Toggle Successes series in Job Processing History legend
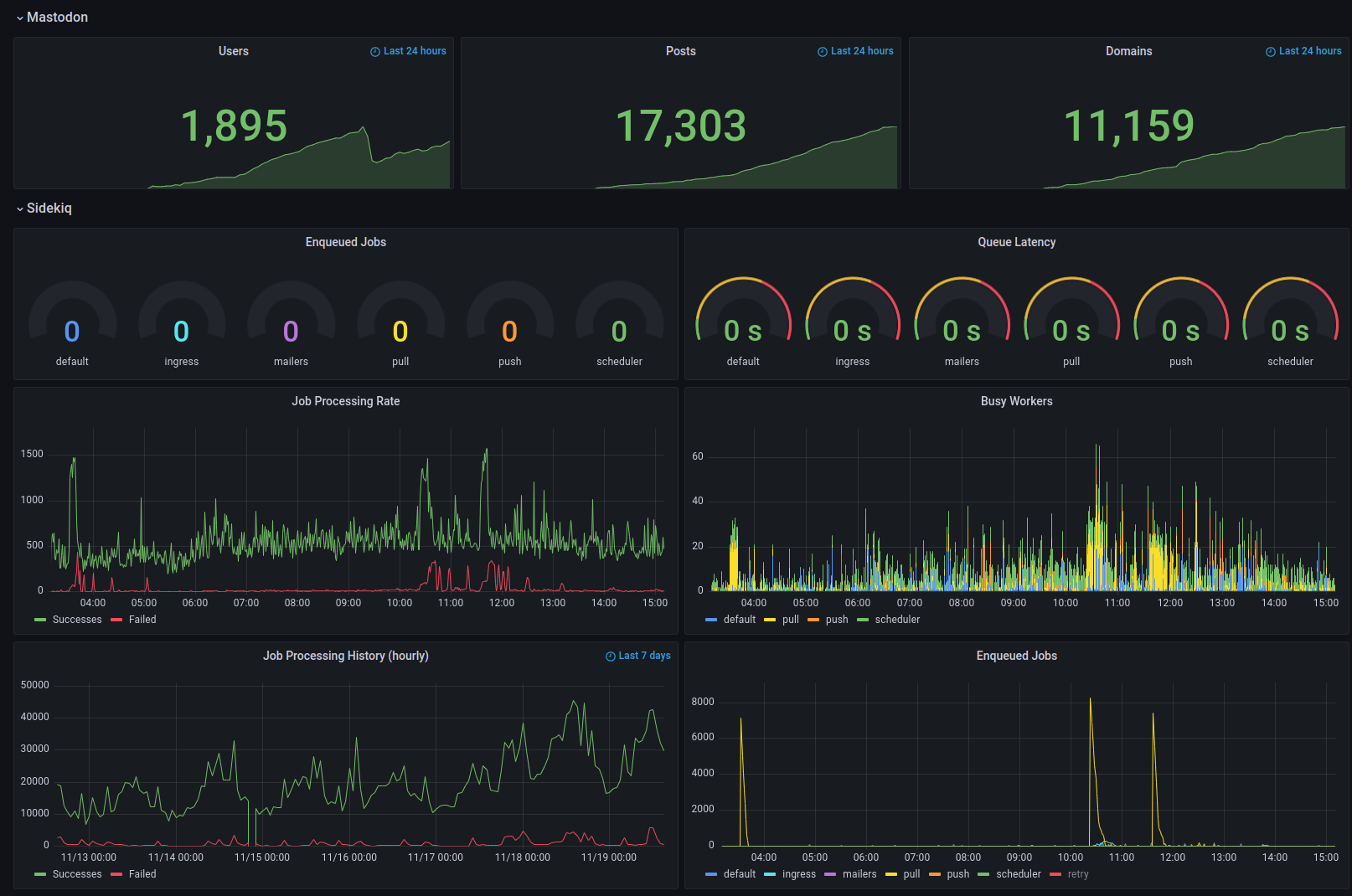The image size is (1352, 896). click(x=76, y=874)
